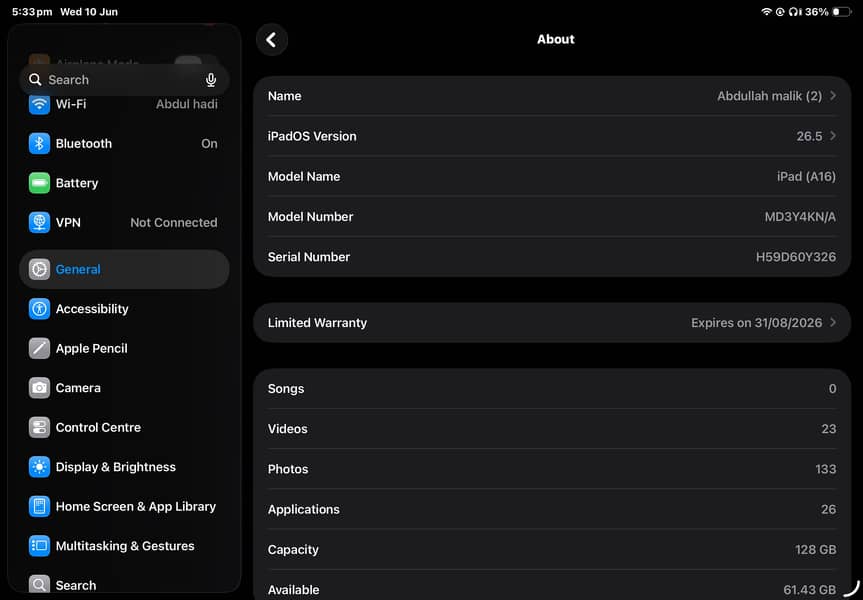Image resolution: width=863 pixels, height=600 pixels.
Task: Tap the green Battery icon
Action: pyautogui.click(x=39, y=183)
